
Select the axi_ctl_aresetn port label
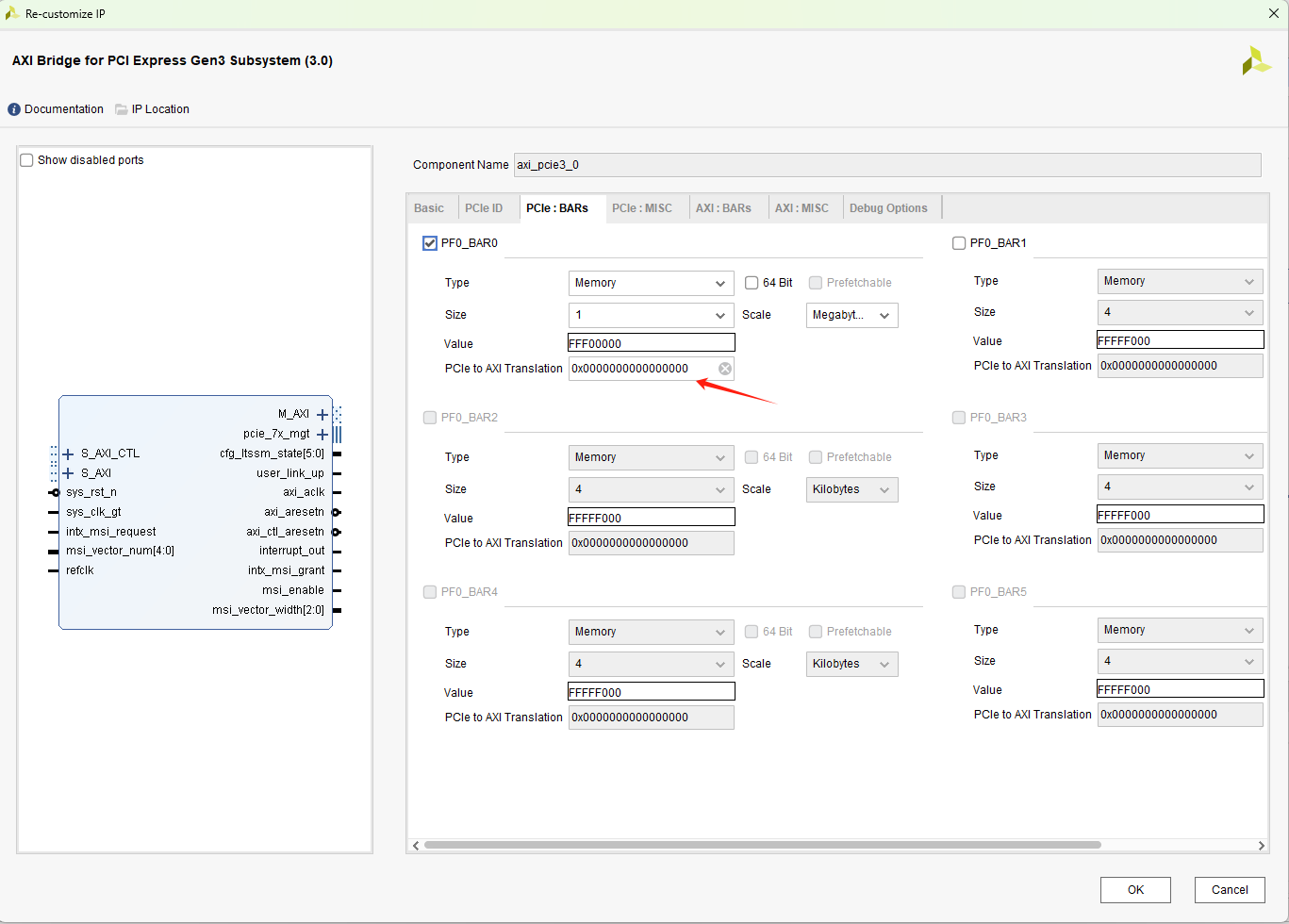286,532
